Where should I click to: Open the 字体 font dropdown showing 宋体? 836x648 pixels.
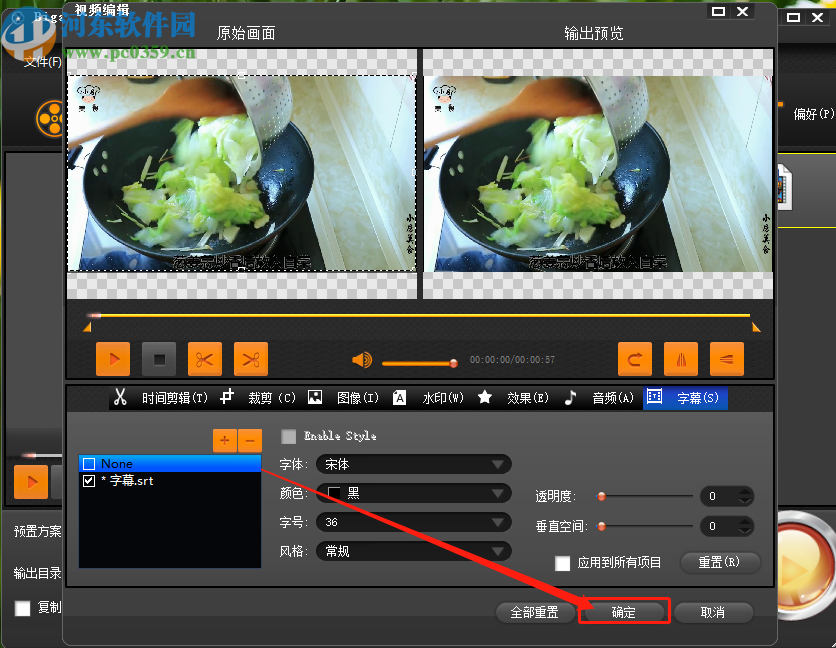(413, 463)
